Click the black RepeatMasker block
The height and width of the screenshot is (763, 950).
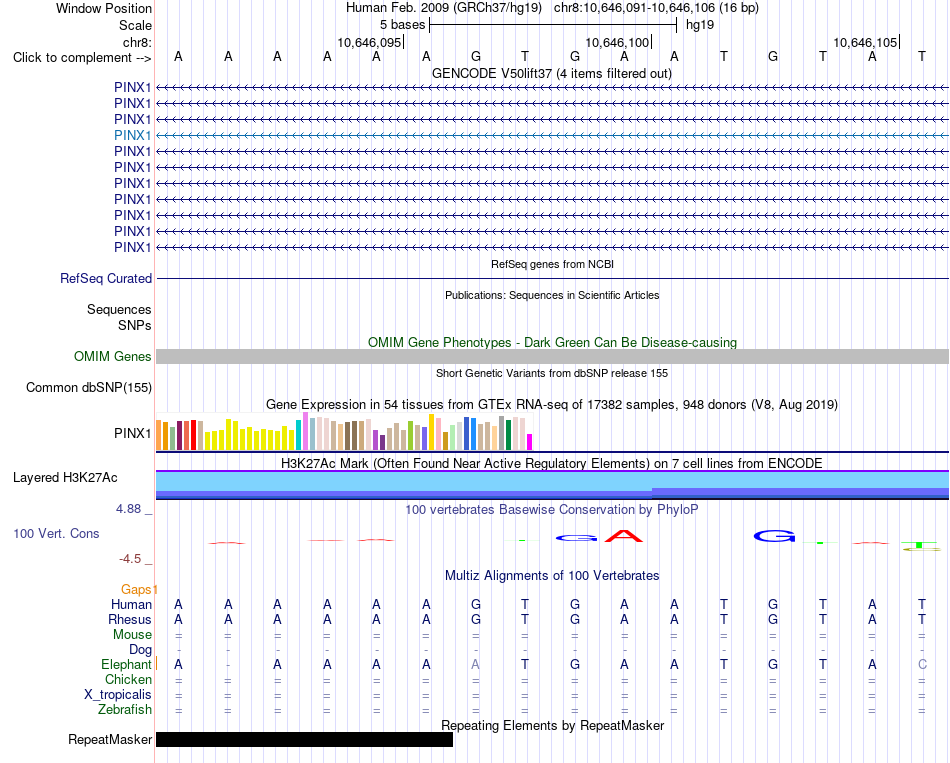(x=304, y=739)
